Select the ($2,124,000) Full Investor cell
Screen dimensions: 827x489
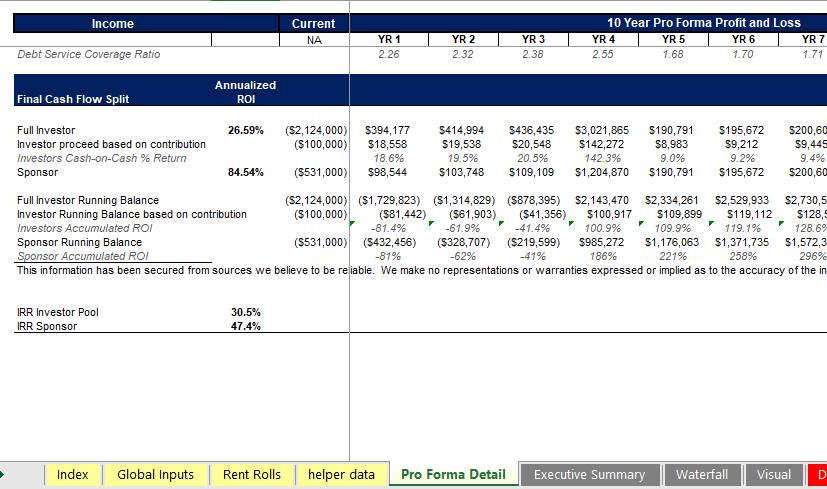(316, 130)
